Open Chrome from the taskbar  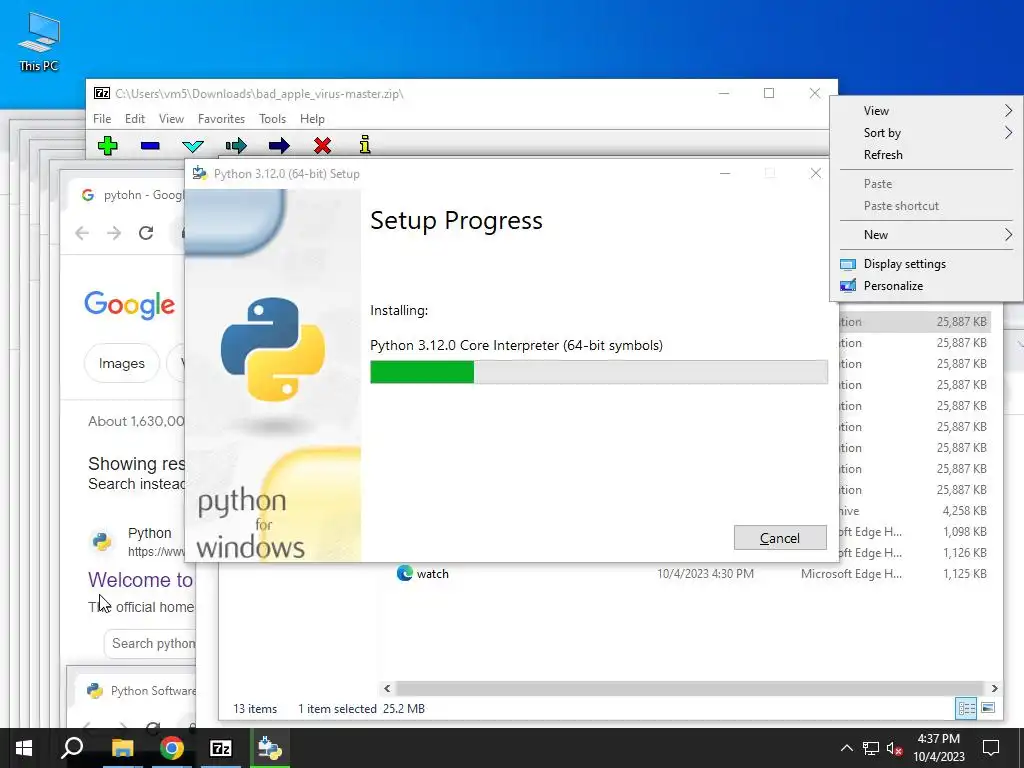point(172,748)
